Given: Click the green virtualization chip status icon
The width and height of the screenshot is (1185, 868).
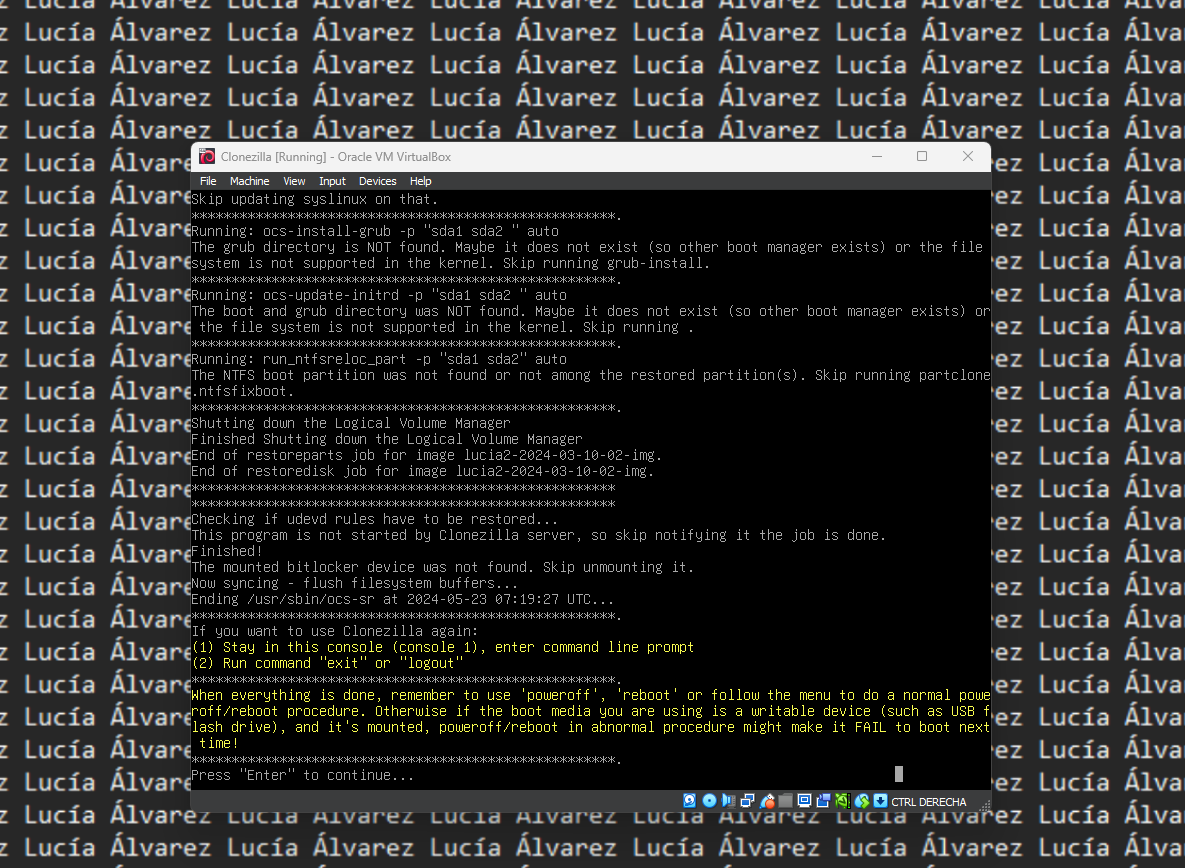Looking at the screenshot, I should 843,801.
